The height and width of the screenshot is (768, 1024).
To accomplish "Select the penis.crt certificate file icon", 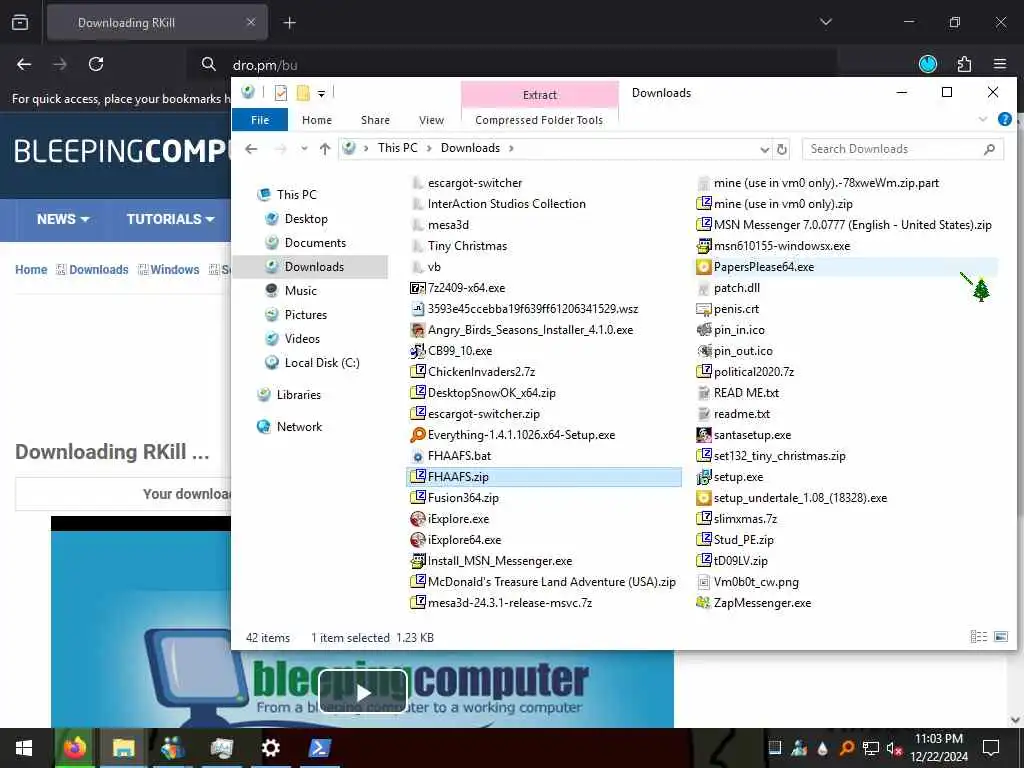I will coord(703,309).
